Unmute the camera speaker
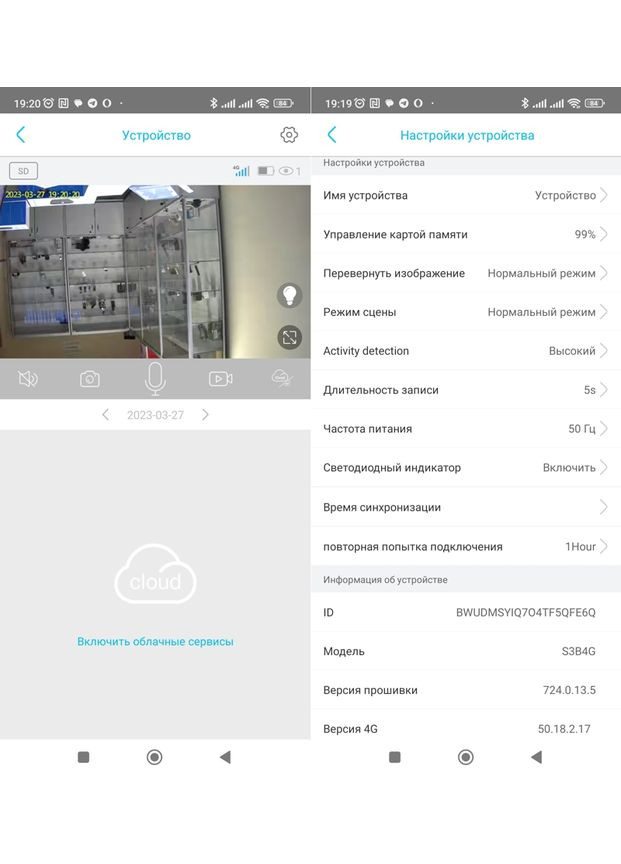 click(28, 379)
